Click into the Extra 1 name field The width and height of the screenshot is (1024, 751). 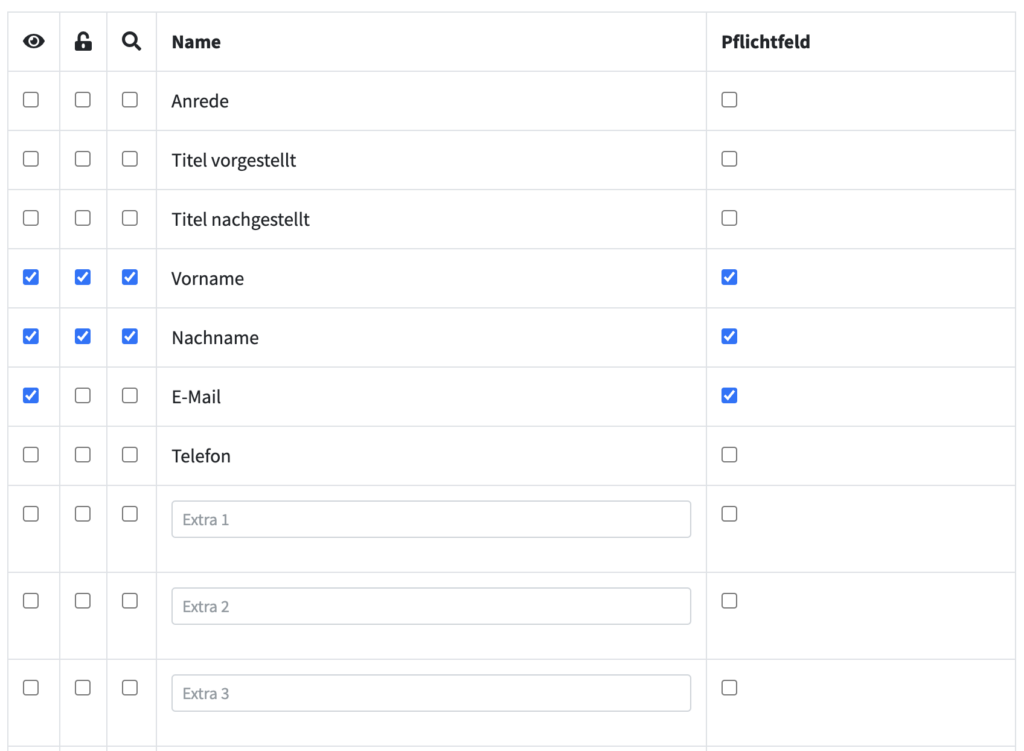431,520
